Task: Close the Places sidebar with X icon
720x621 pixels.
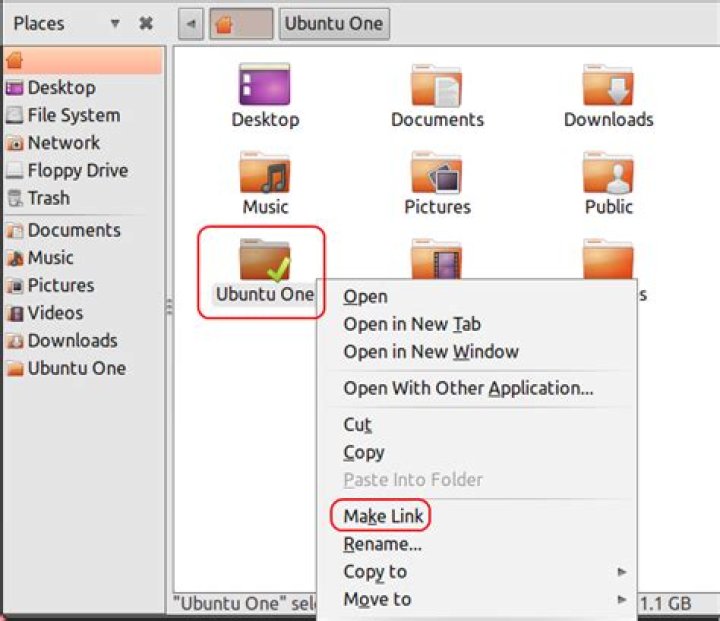Action: pos(146,23)
